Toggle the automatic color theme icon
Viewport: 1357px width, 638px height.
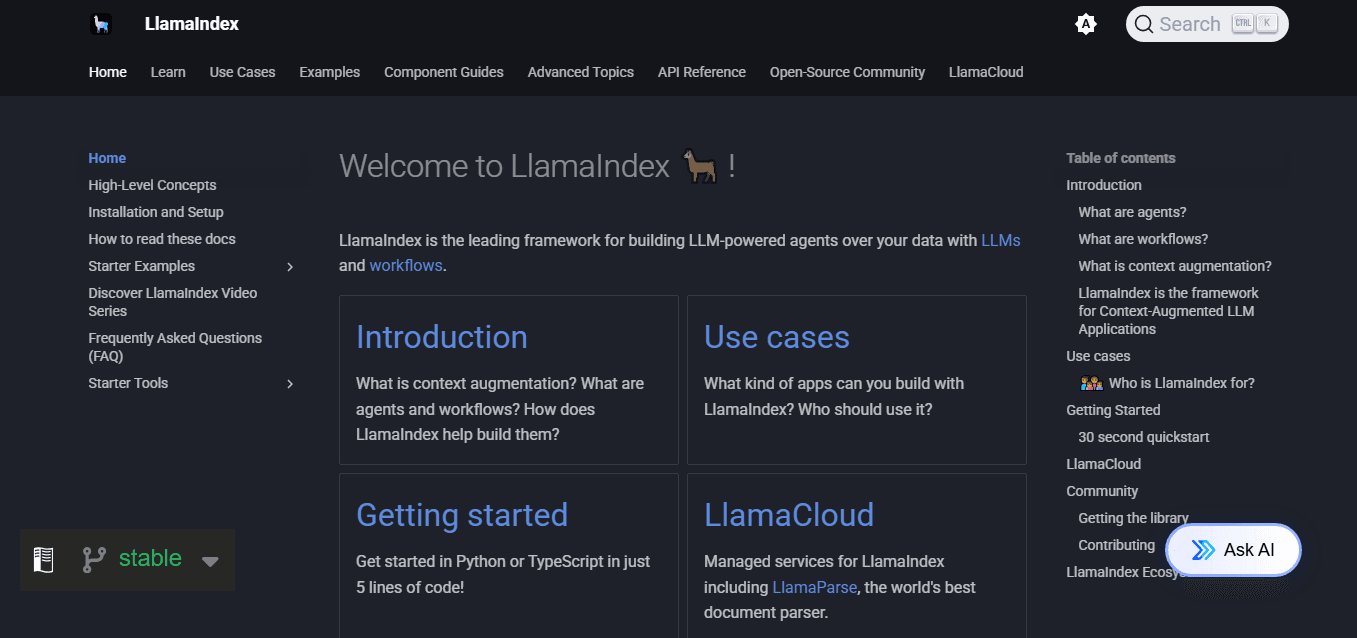[x=1085, y=24]
